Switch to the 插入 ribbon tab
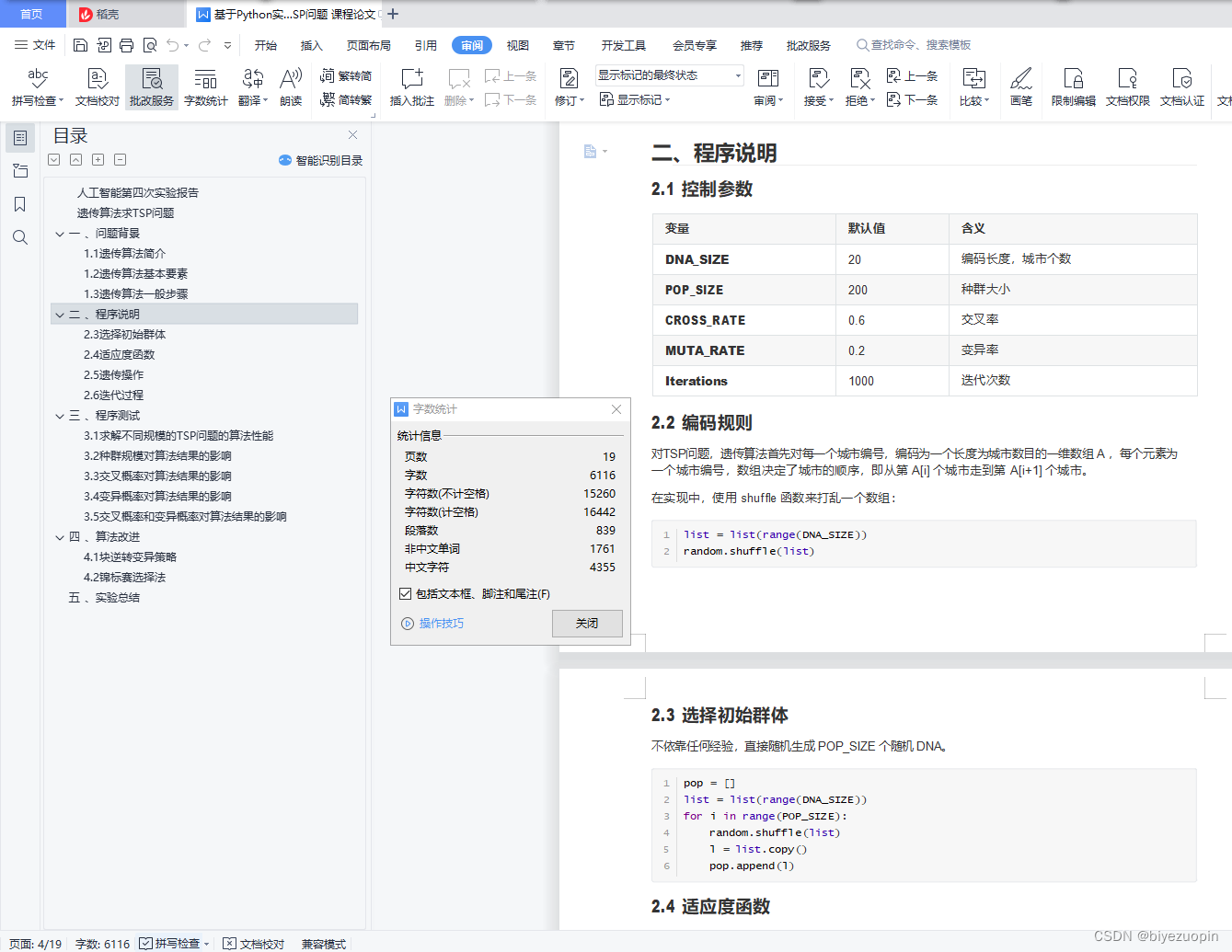The image size is (1232, 952). click(312, 45)
